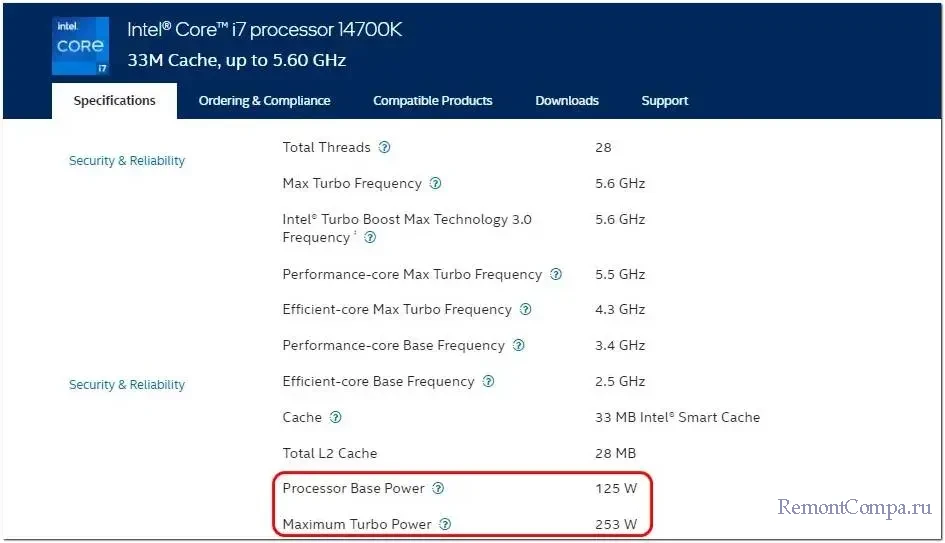Click the 253 W Maximum Turbo Power value
Screen dimensions: 945x543
616,524
